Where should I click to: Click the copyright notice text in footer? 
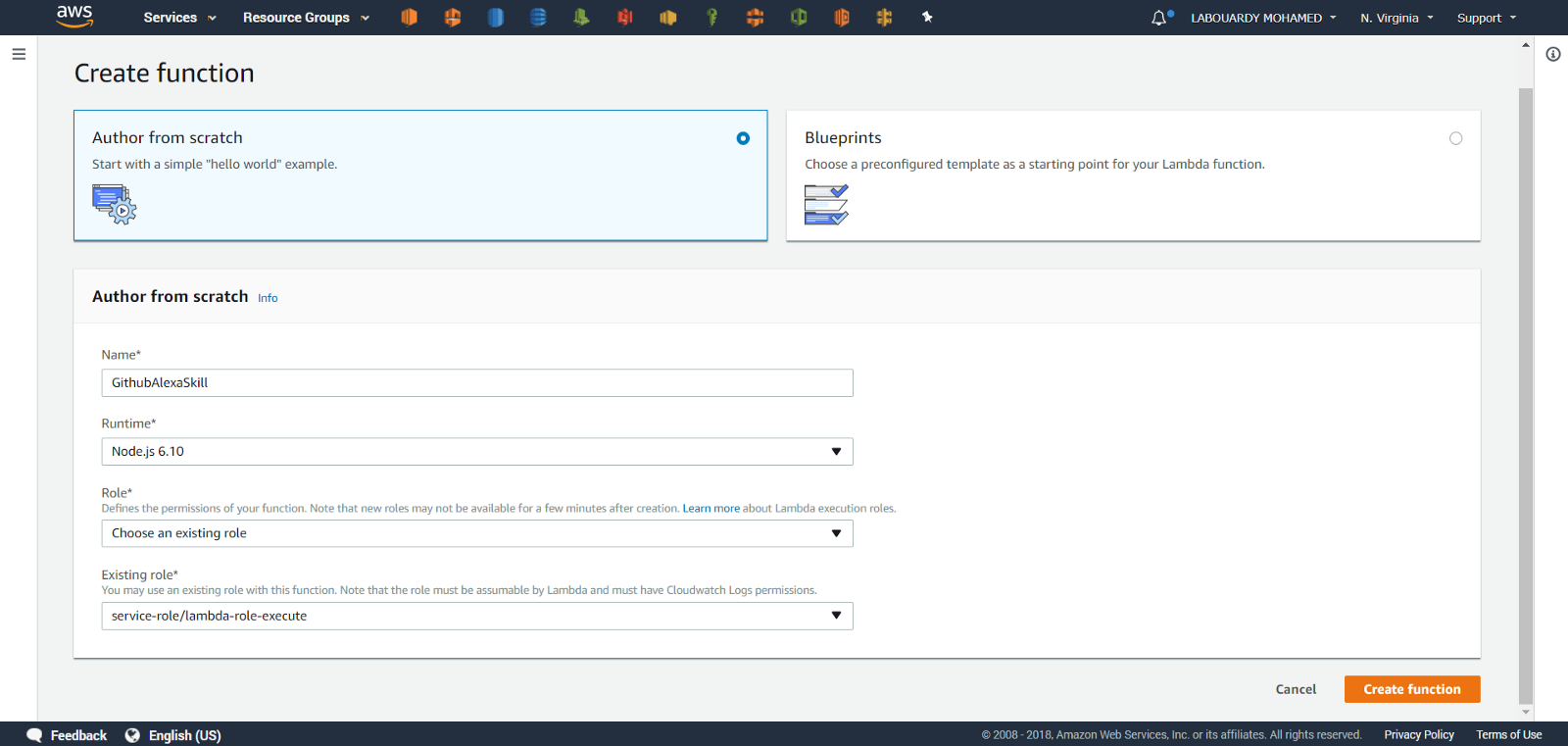1172,734
